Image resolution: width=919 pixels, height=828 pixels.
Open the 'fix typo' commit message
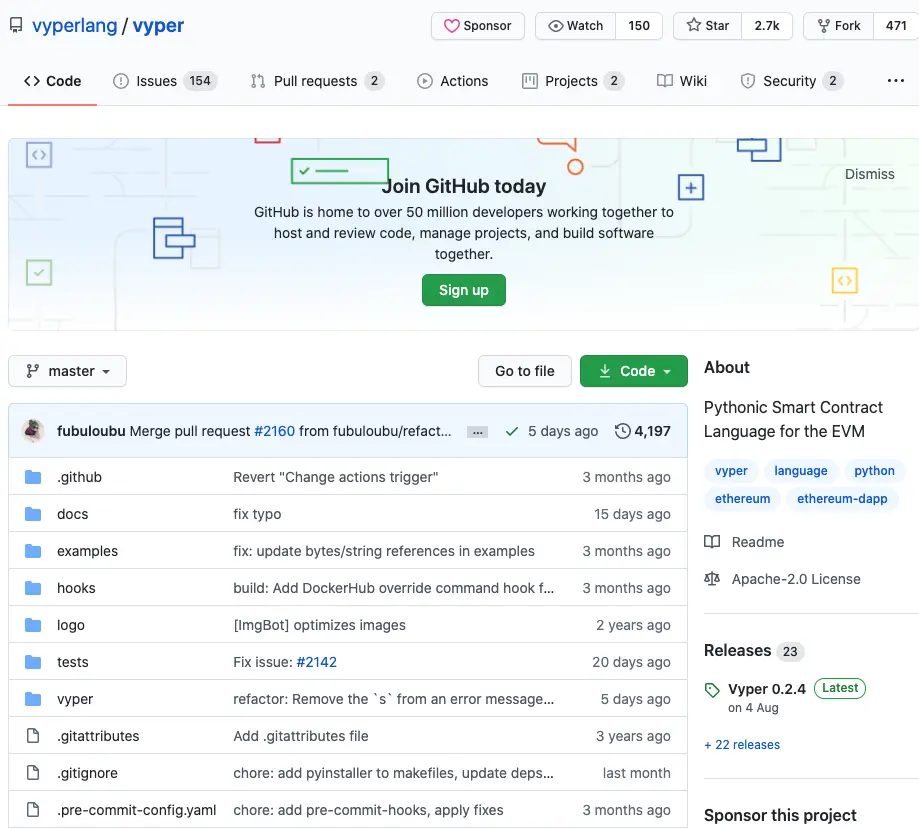tap(257, 514)
